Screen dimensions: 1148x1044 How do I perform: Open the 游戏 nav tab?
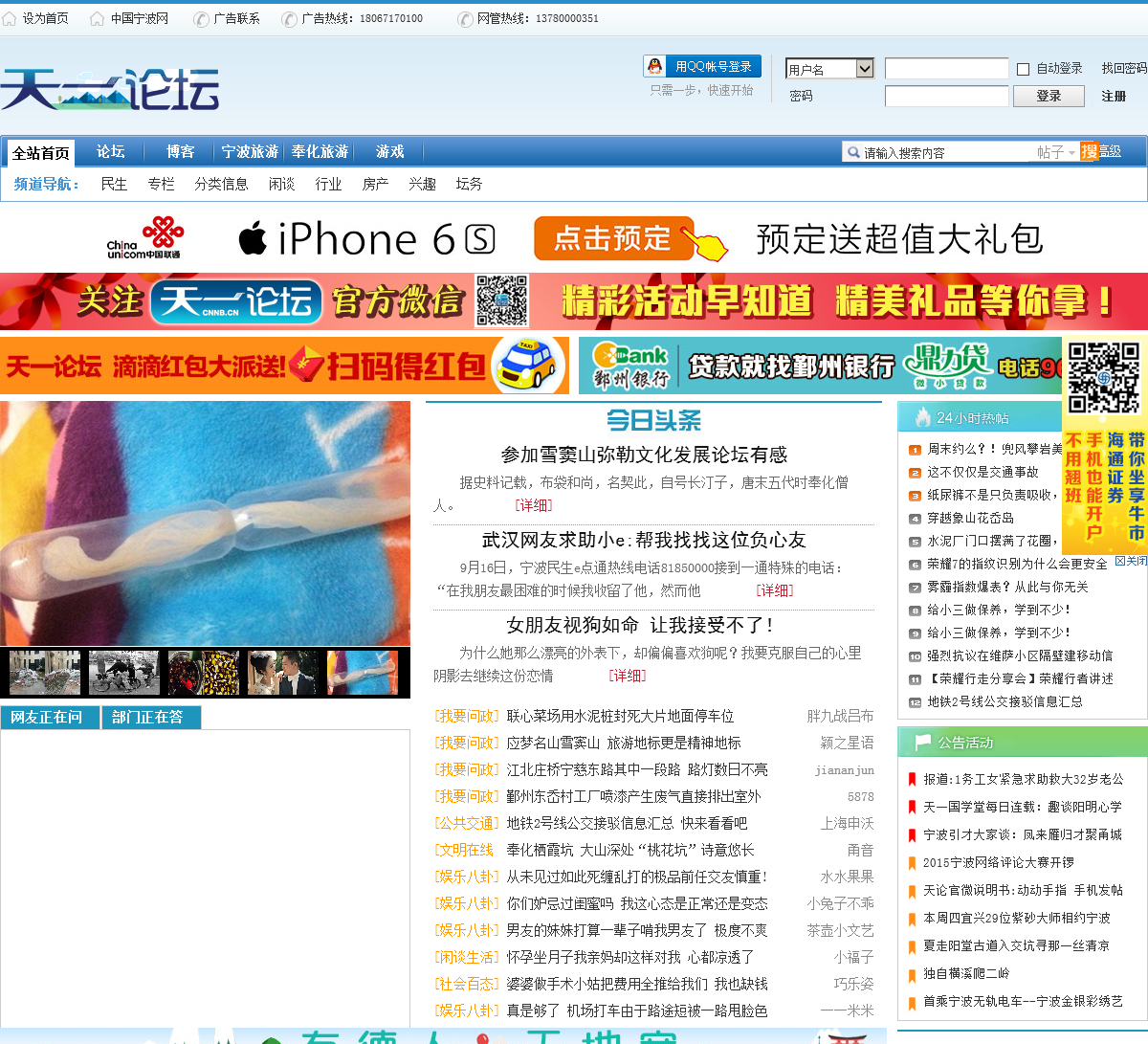coord(389,151)
